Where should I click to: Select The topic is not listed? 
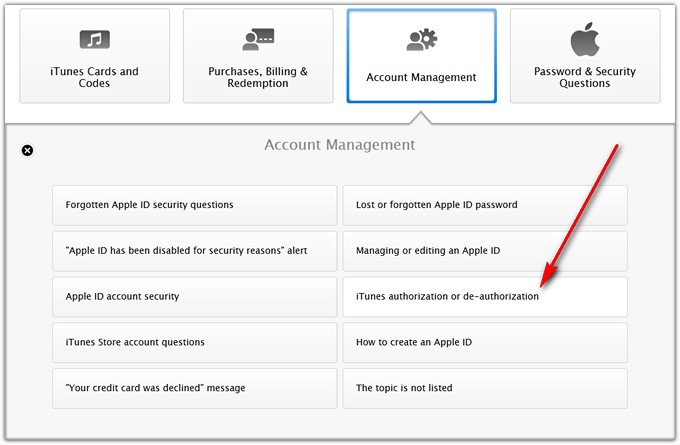coord(485,389)
